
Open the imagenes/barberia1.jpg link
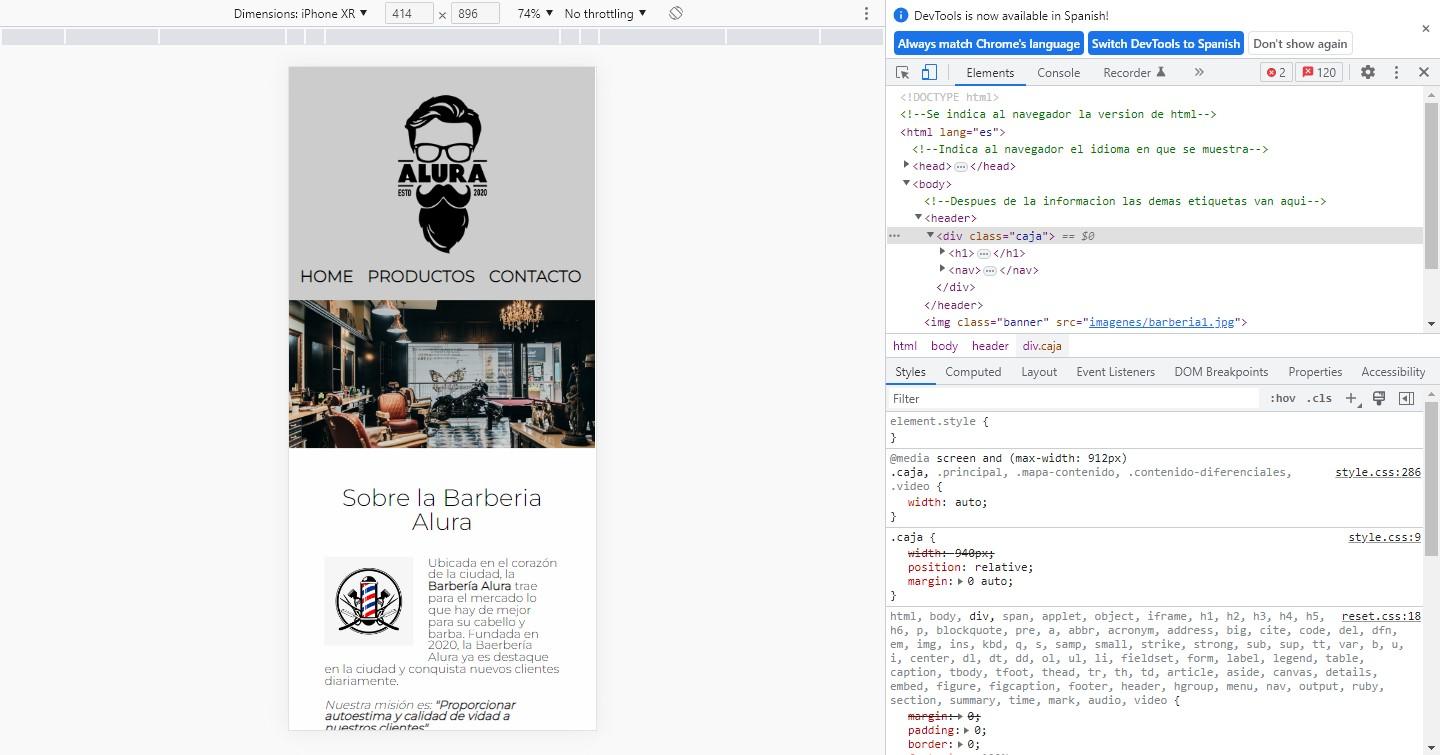1163,322
